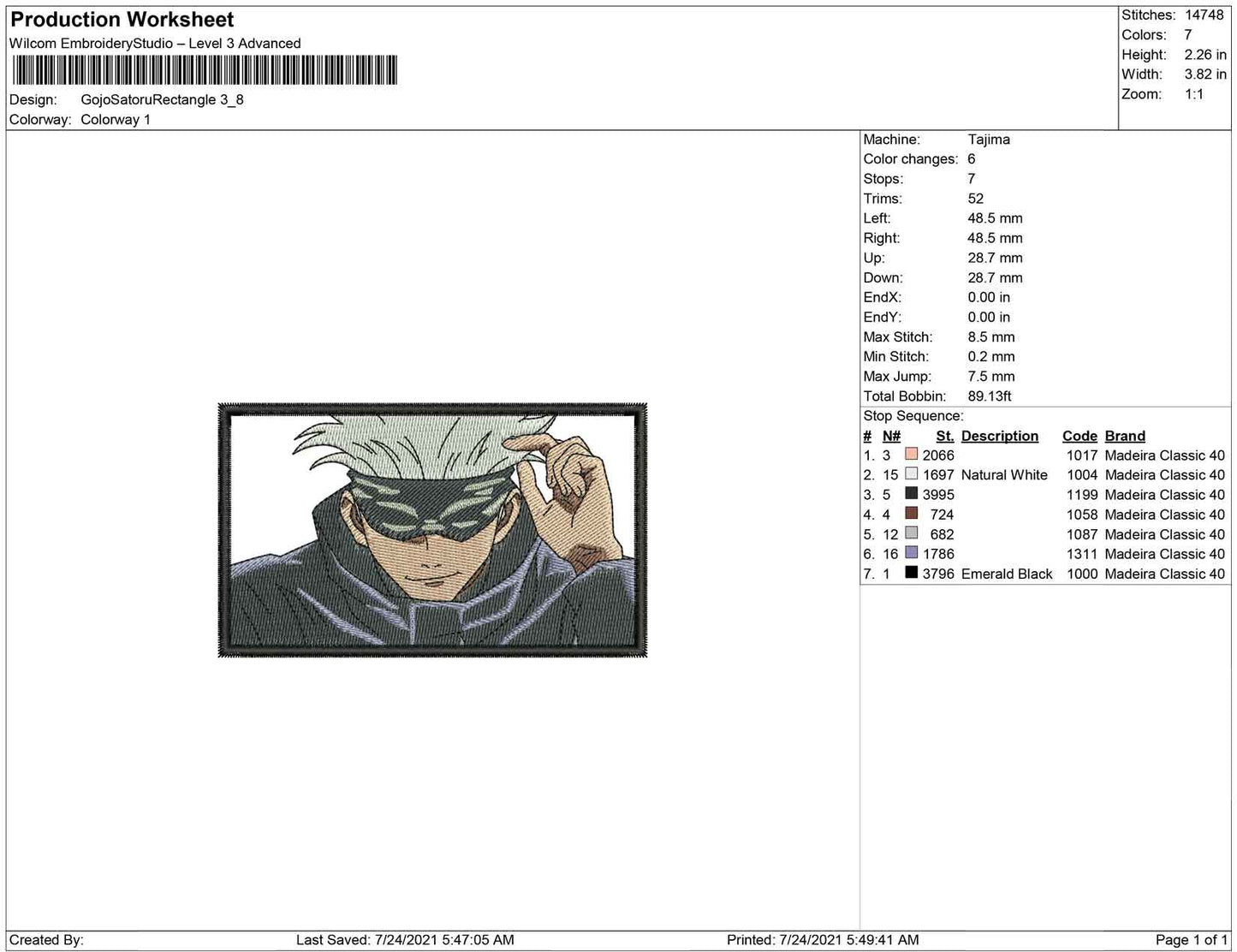Click the dark swatch for thread 3995
Viewport: 1237px width, 952px height.
911,494
